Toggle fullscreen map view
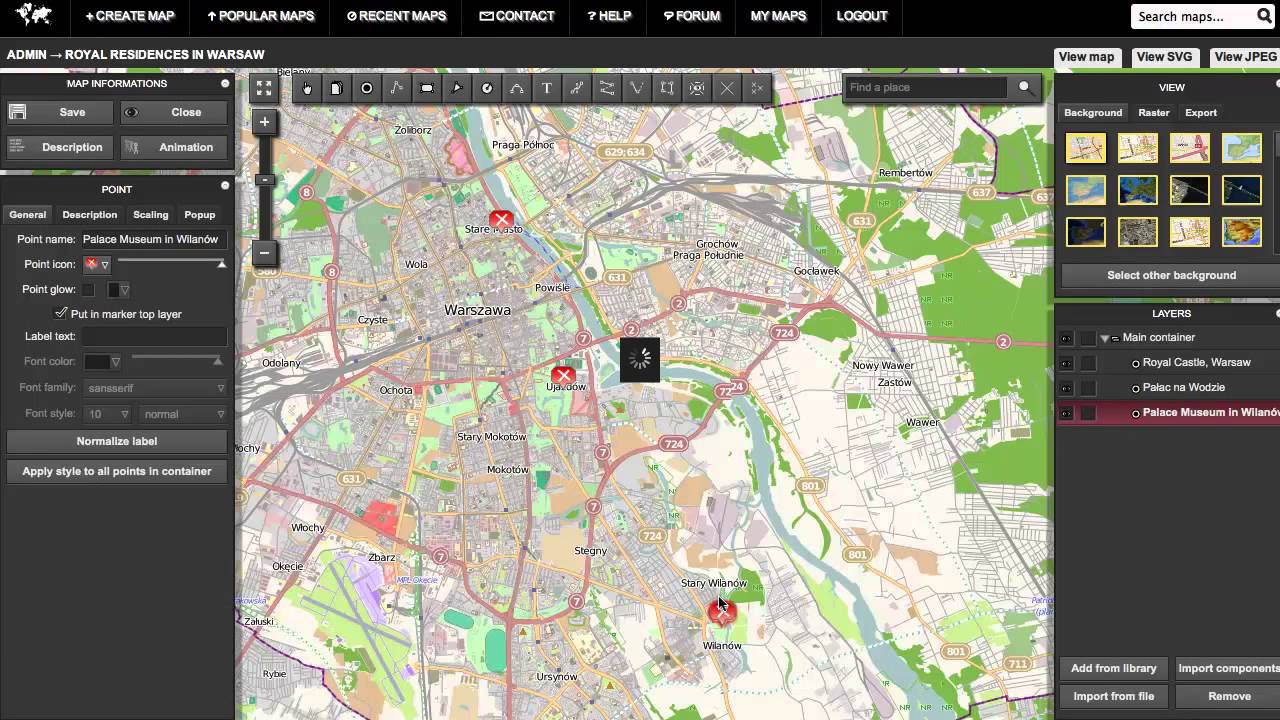This screenshot has height=720, width=1280. click(264, 88)
